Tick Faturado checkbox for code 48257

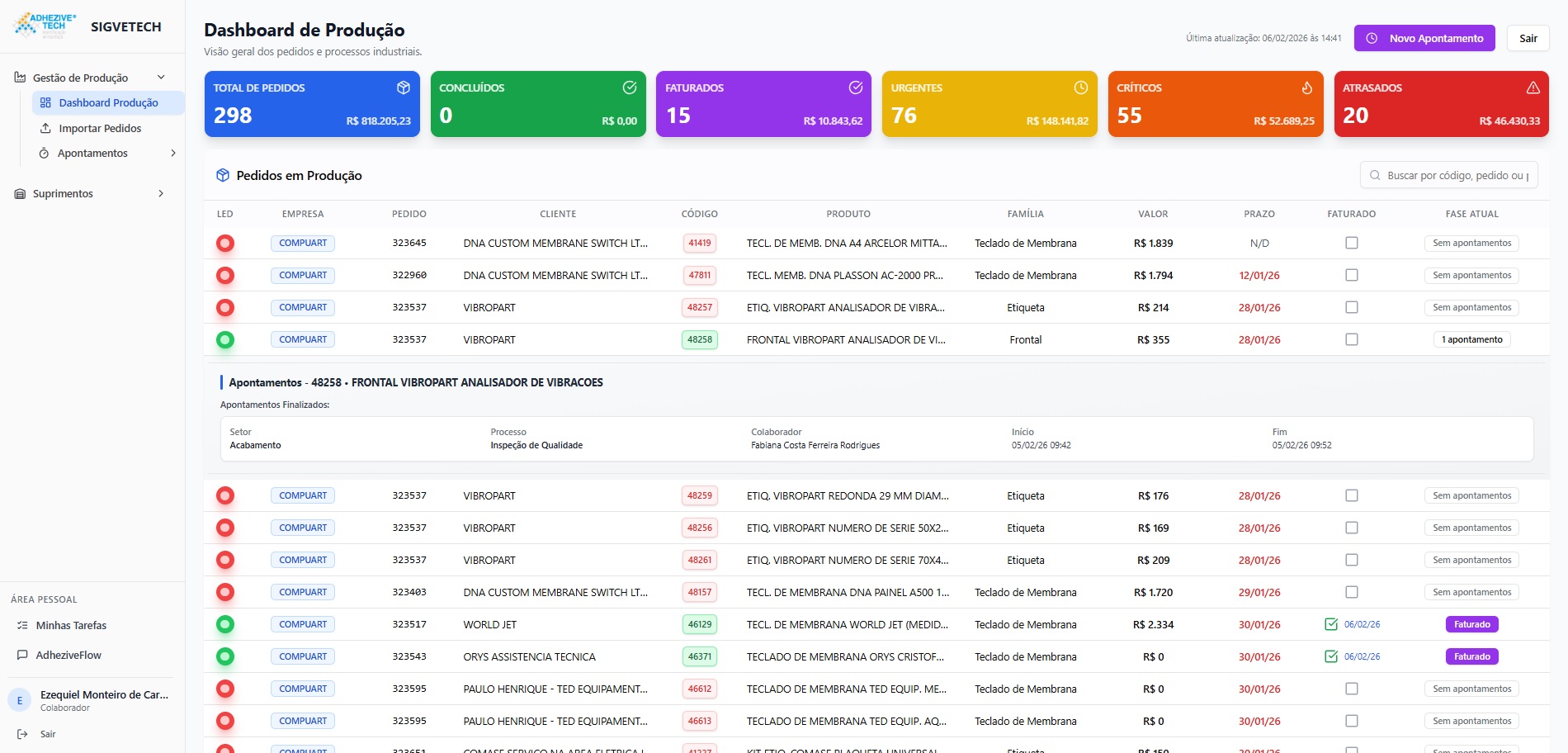pyautogui.click(x=1352, y=307)
